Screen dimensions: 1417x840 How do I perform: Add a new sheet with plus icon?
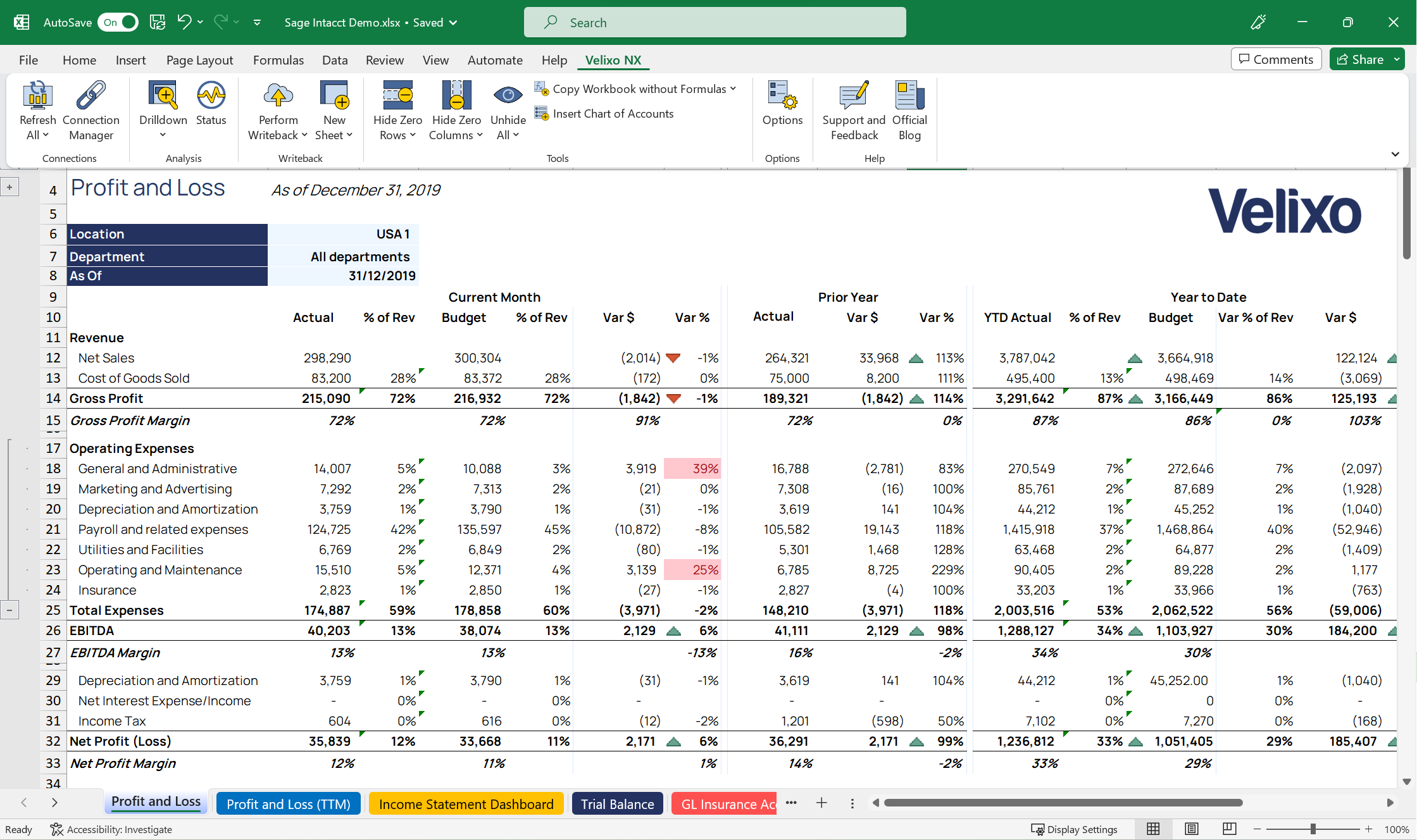[x=821, y=803]
